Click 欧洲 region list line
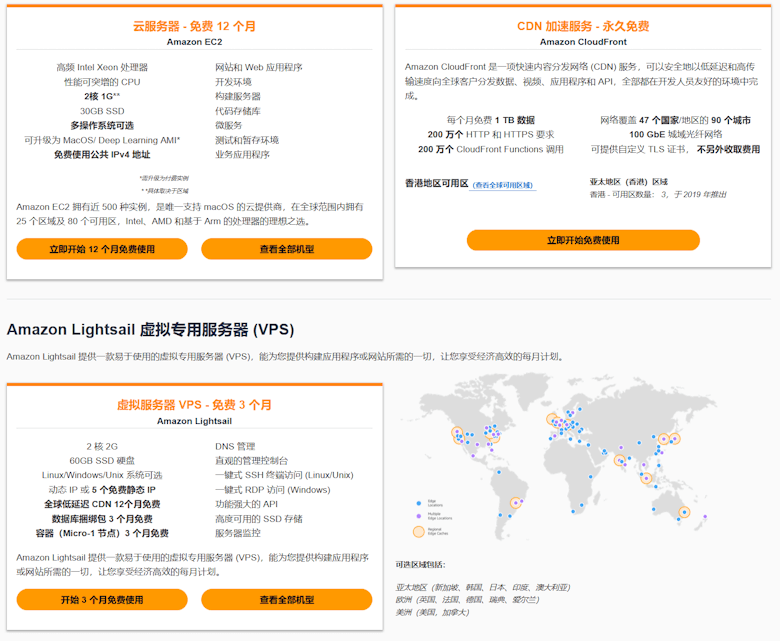 [468, 600]
